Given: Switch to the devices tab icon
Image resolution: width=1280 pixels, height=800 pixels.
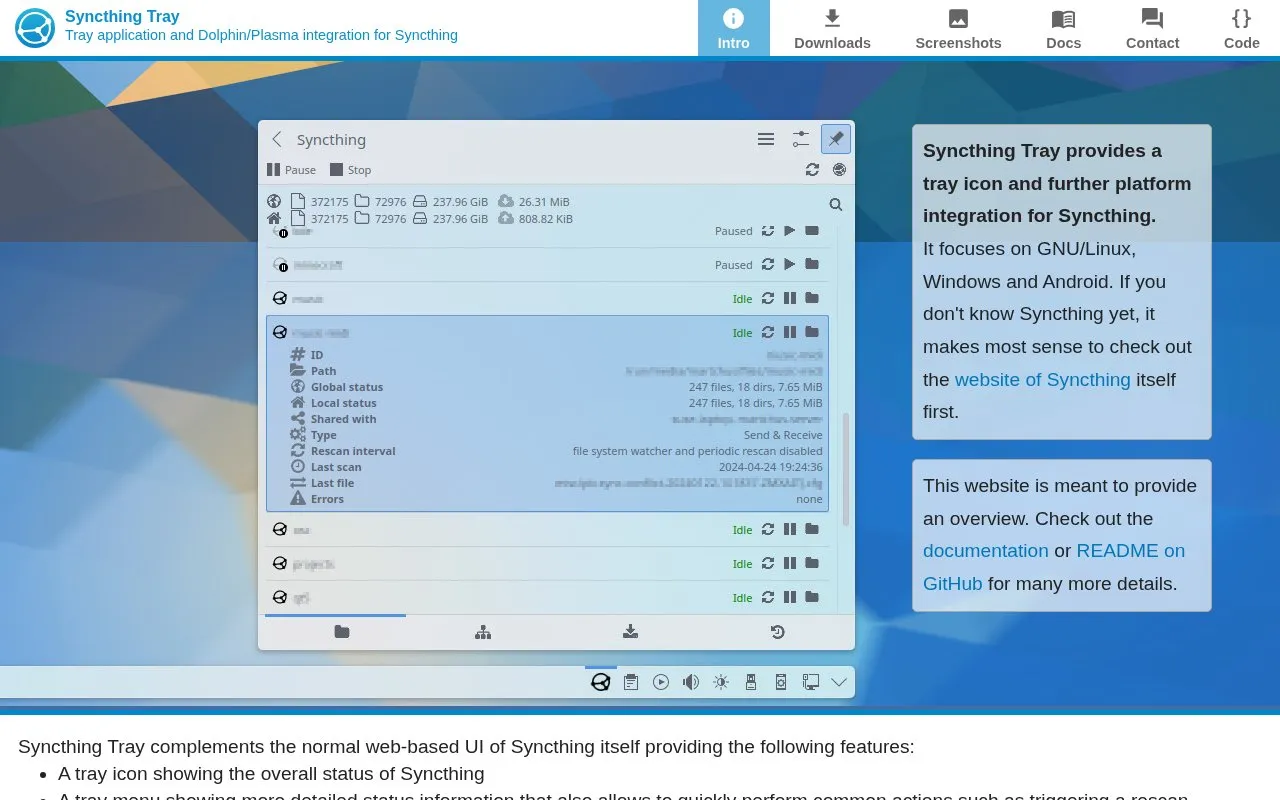Looking at the screenshot, I should click(x=483, y=632).
